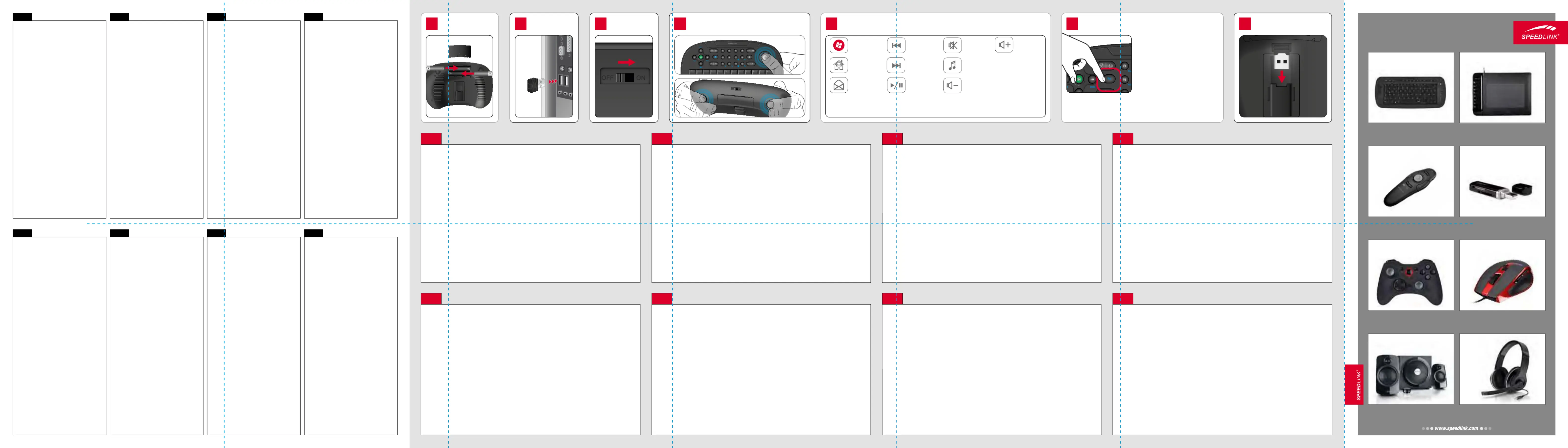
Task: Click the Fn key press illustration
Action: click(1097, 63)
